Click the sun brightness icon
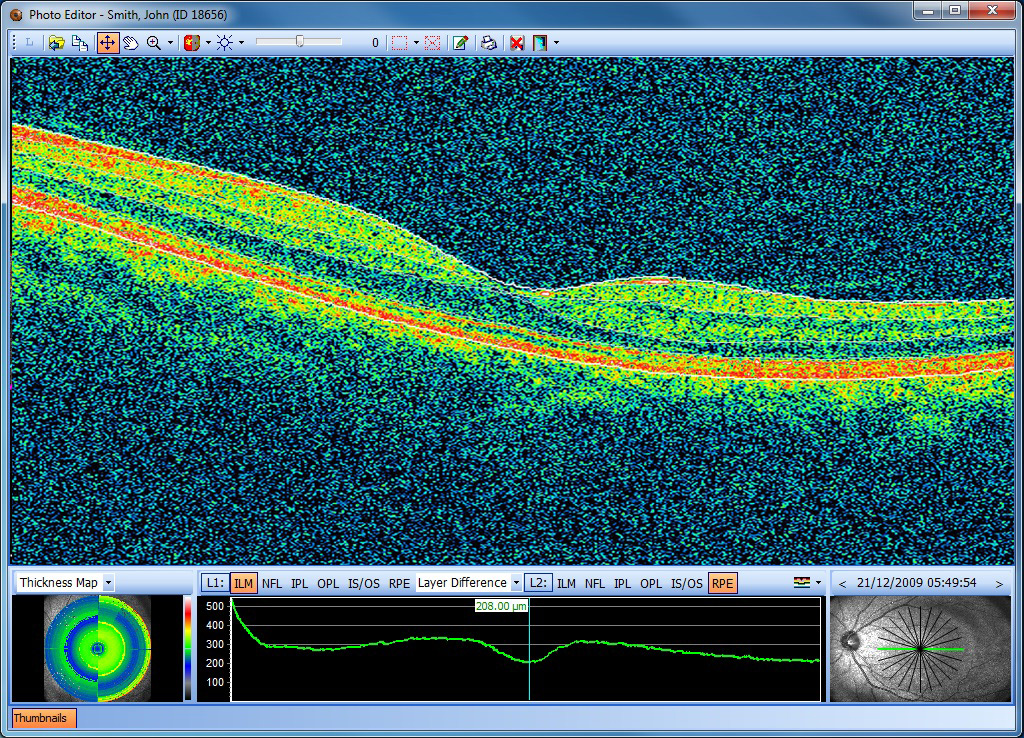Image resolution: width=1024 pixels, height=738 pixels. point(225,43)
